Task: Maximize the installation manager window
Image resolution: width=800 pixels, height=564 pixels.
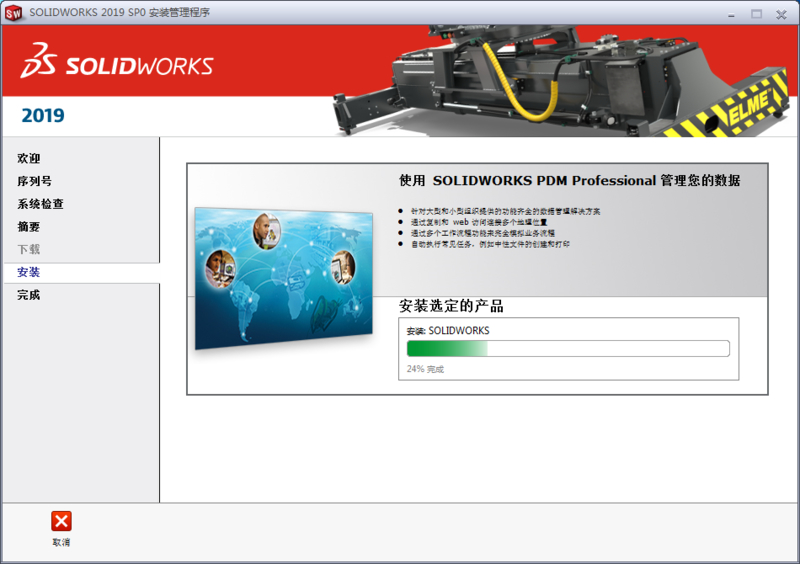Action: tap(756, 14)
